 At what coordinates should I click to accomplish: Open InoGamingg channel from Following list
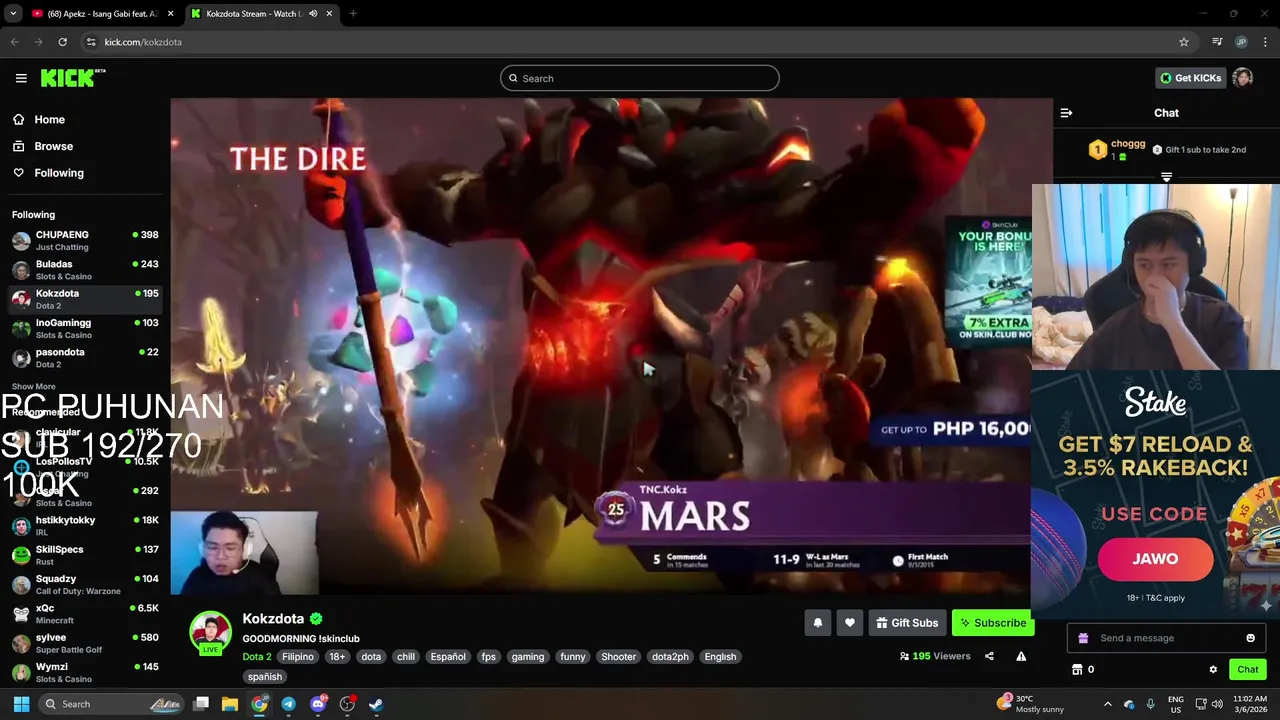click(x=85, y=329)
